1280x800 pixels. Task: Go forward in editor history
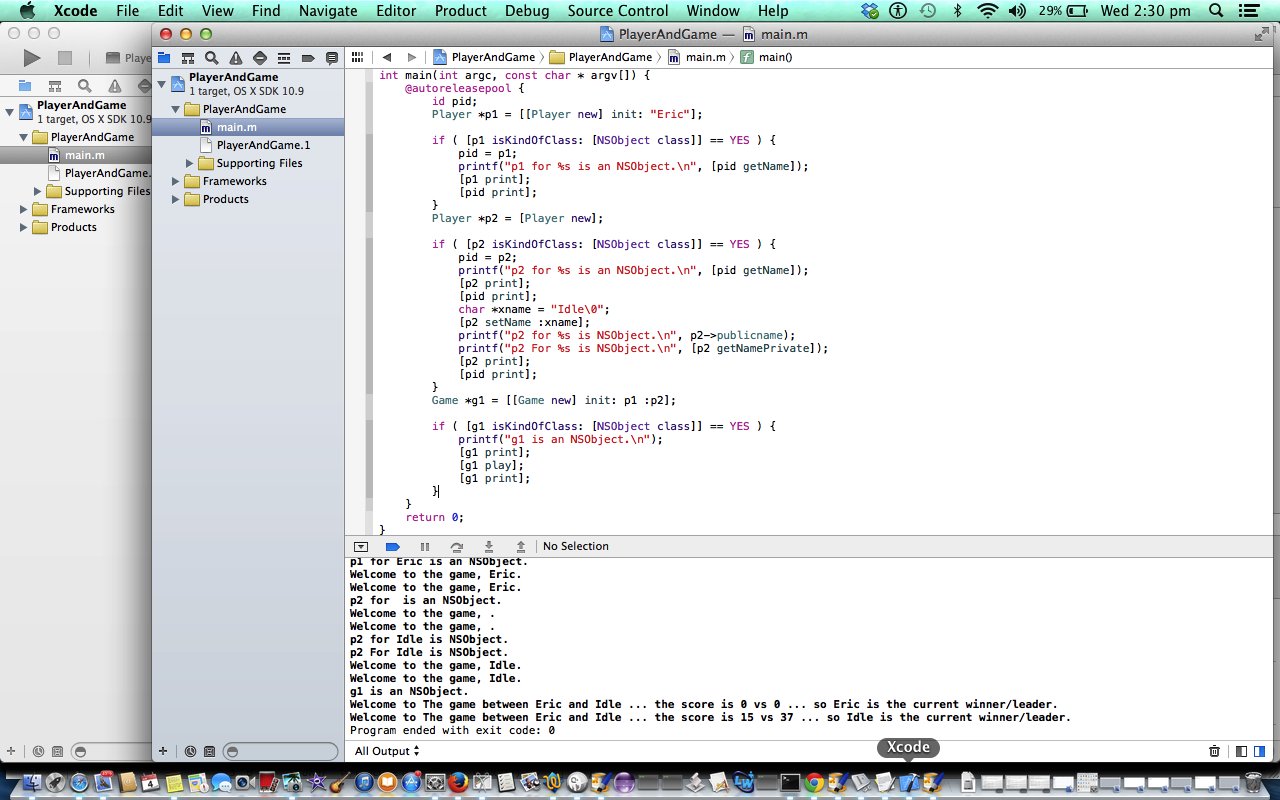click(411, 58)
